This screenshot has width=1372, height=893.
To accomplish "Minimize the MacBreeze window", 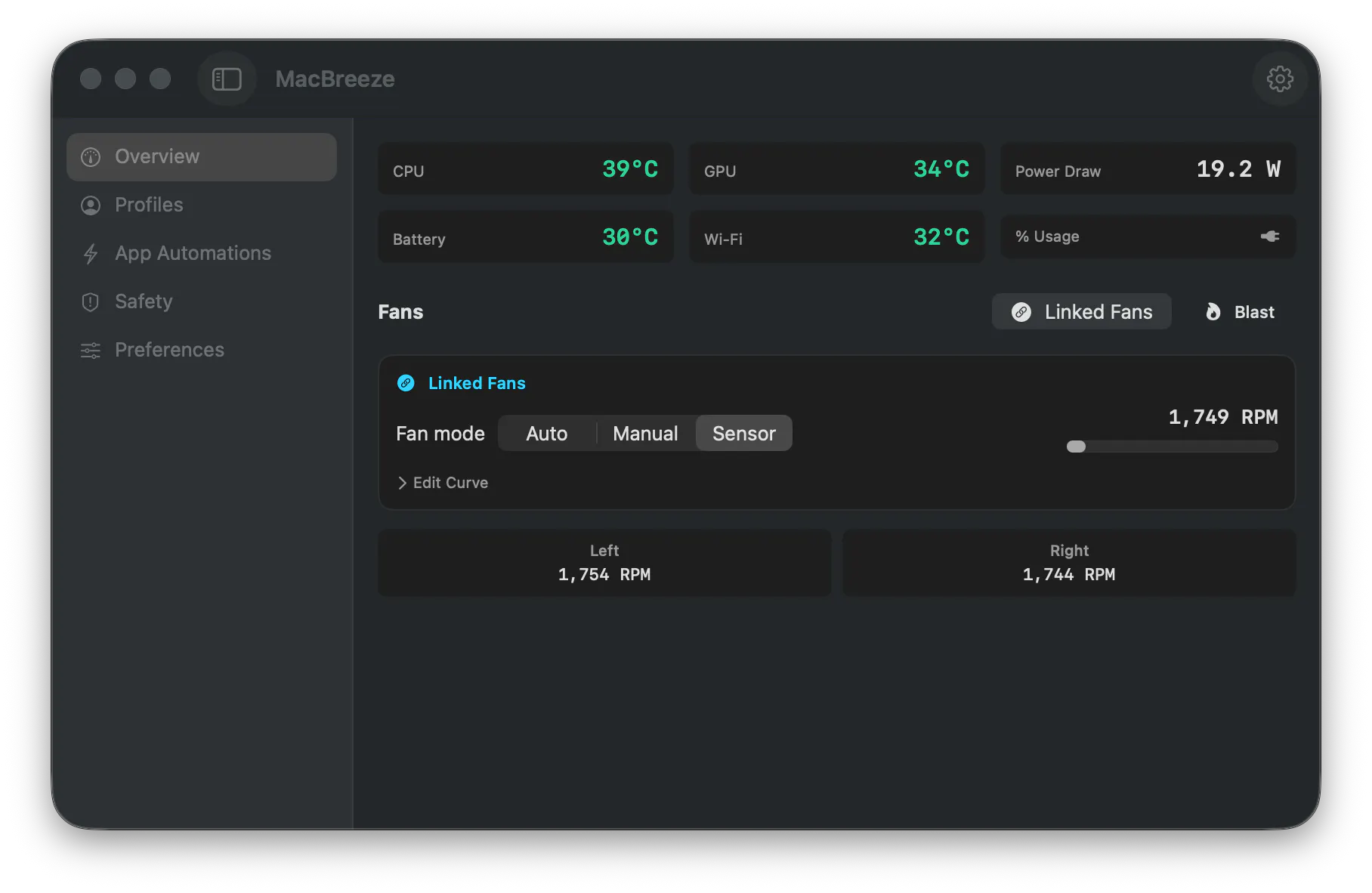I will click(125, 79).
